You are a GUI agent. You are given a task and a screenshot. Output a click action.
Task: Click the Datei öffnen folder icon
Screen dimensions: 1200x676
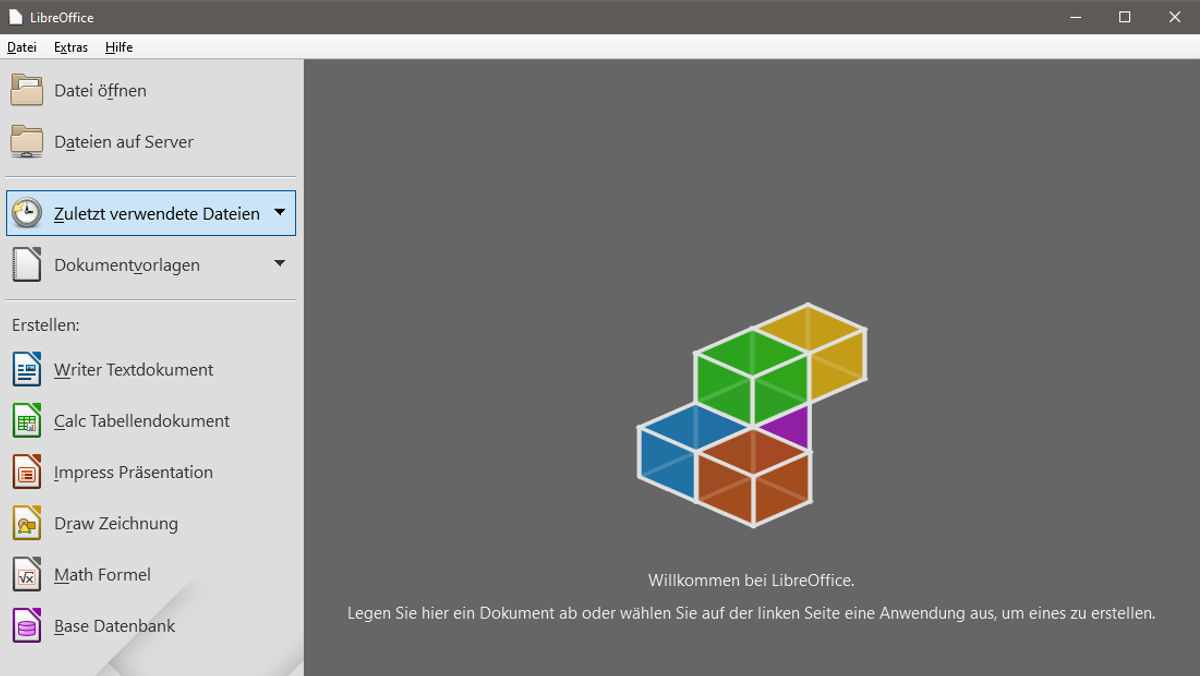[x=27, y=90]
